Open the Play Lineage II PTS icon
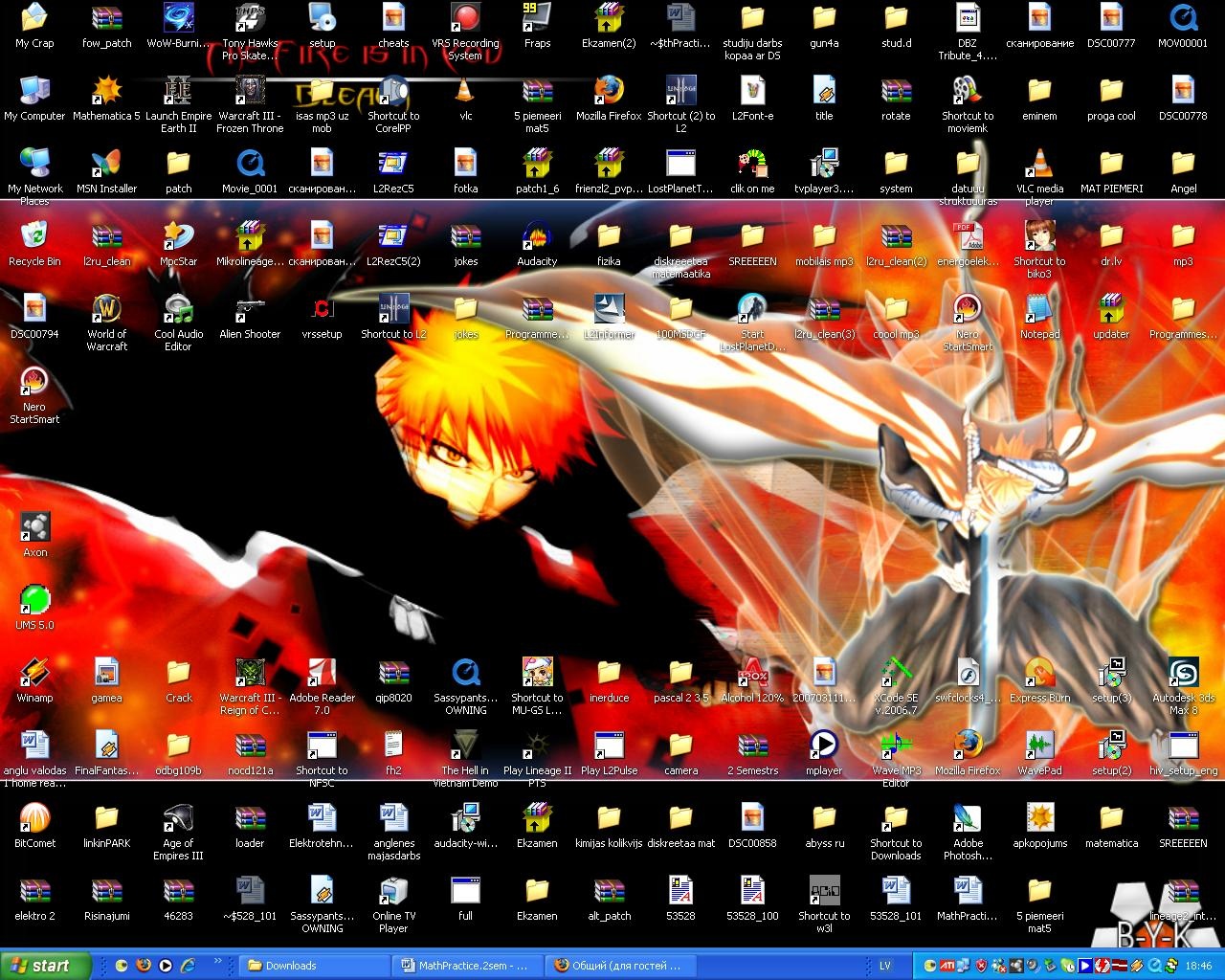This screenshot has height=980, width=1225. click(x=537, y=746)
